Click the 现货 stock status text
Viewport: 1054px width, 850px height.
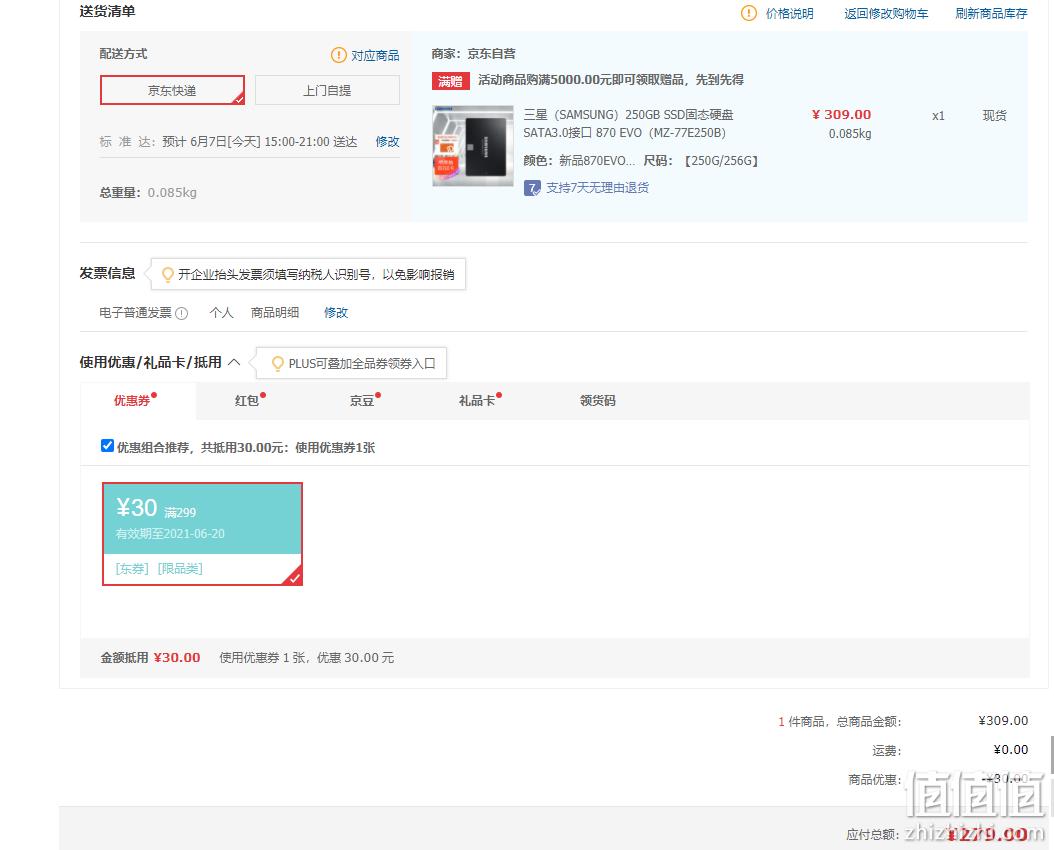pyautogui.click(x=994, y=116)
